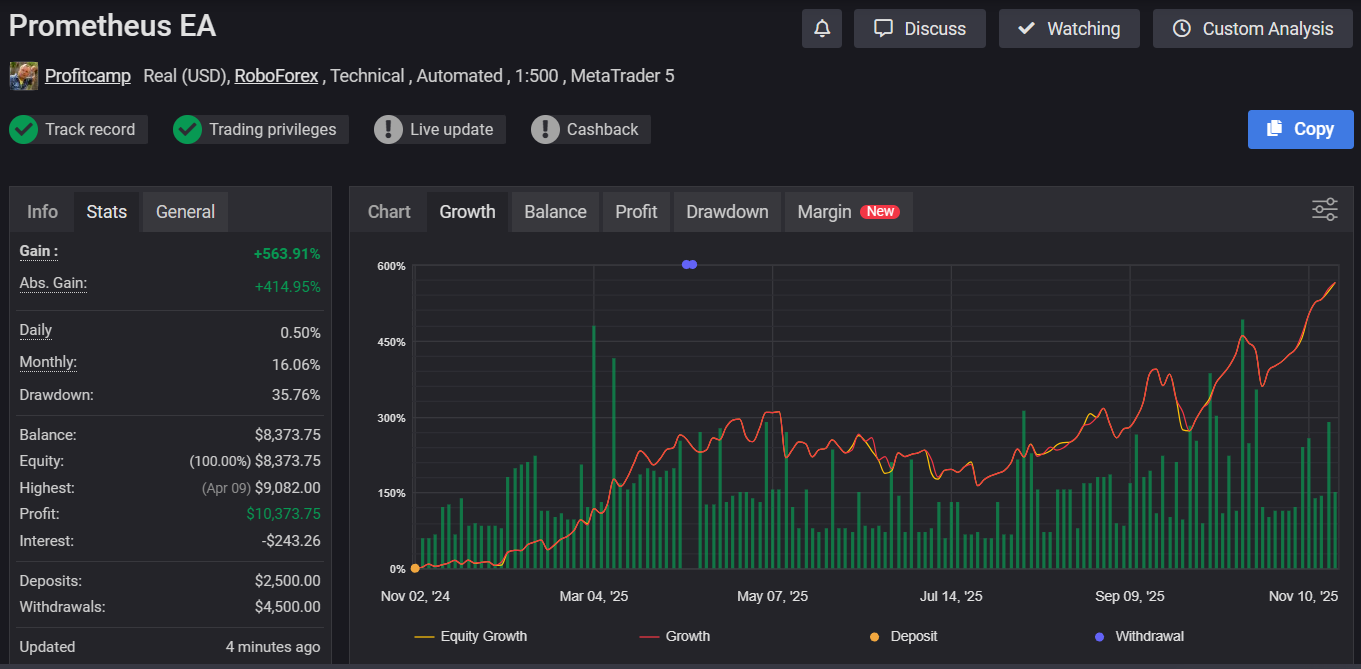1361x669 pixels.
Task: Open the Margin tab
Action: click(x=847, y=212)
